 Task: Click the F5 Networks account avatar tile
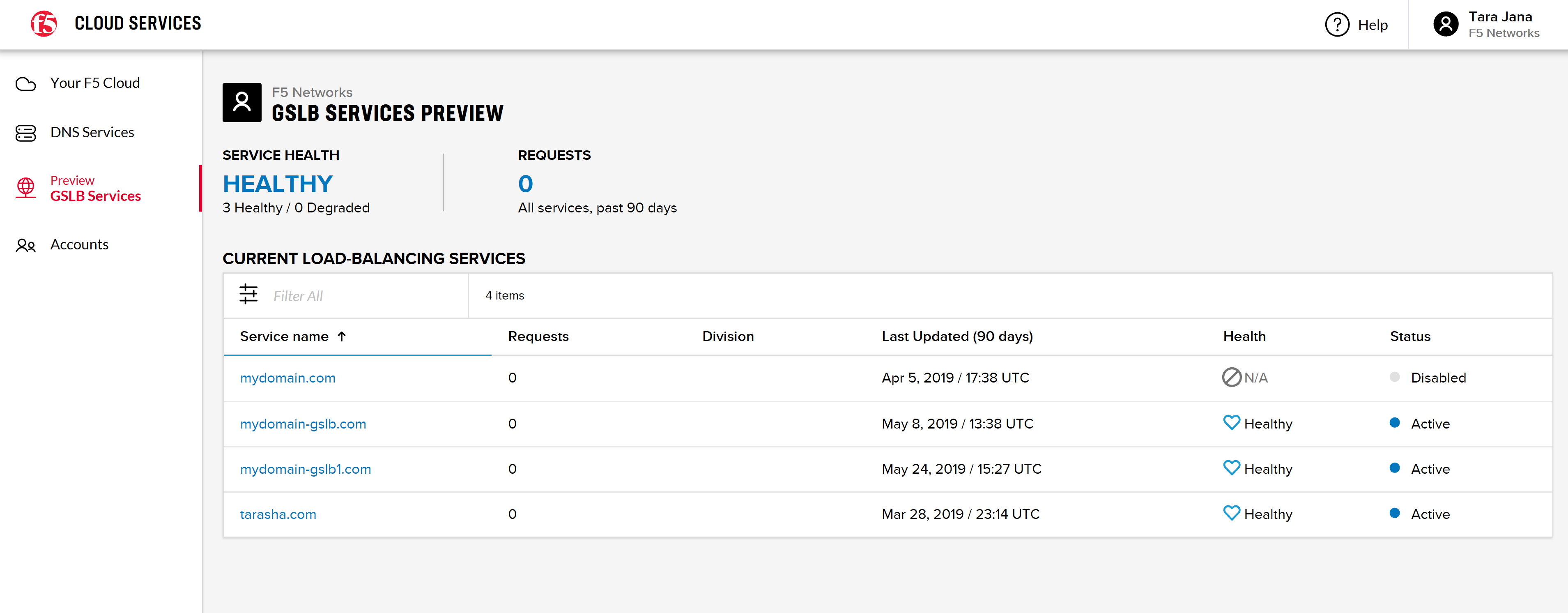coord(241,102)
